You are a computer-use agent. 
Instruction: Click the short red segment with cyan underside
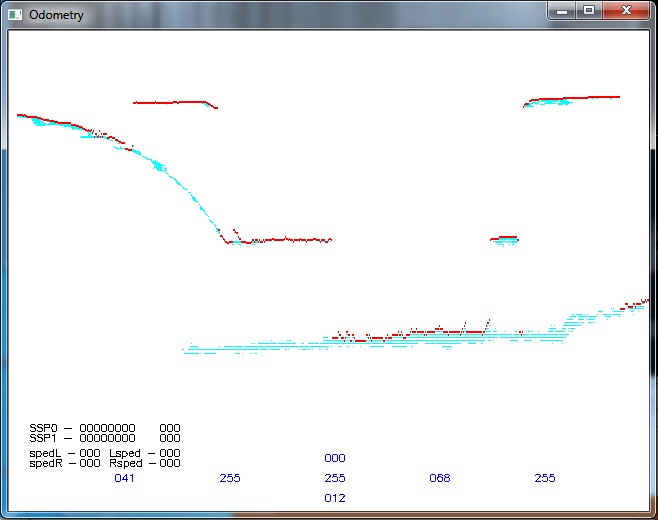(505, 239)
